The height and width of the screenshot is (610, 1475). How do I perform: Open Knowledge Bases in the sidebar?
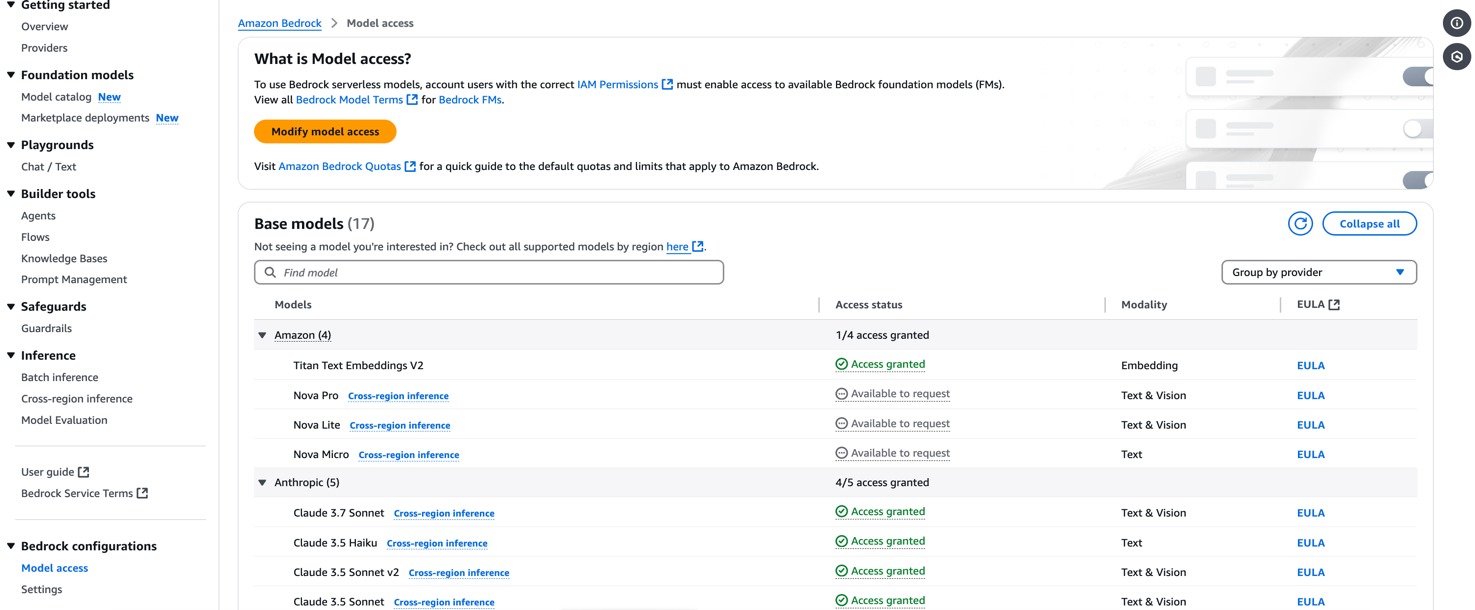click(x=64, y=258)
